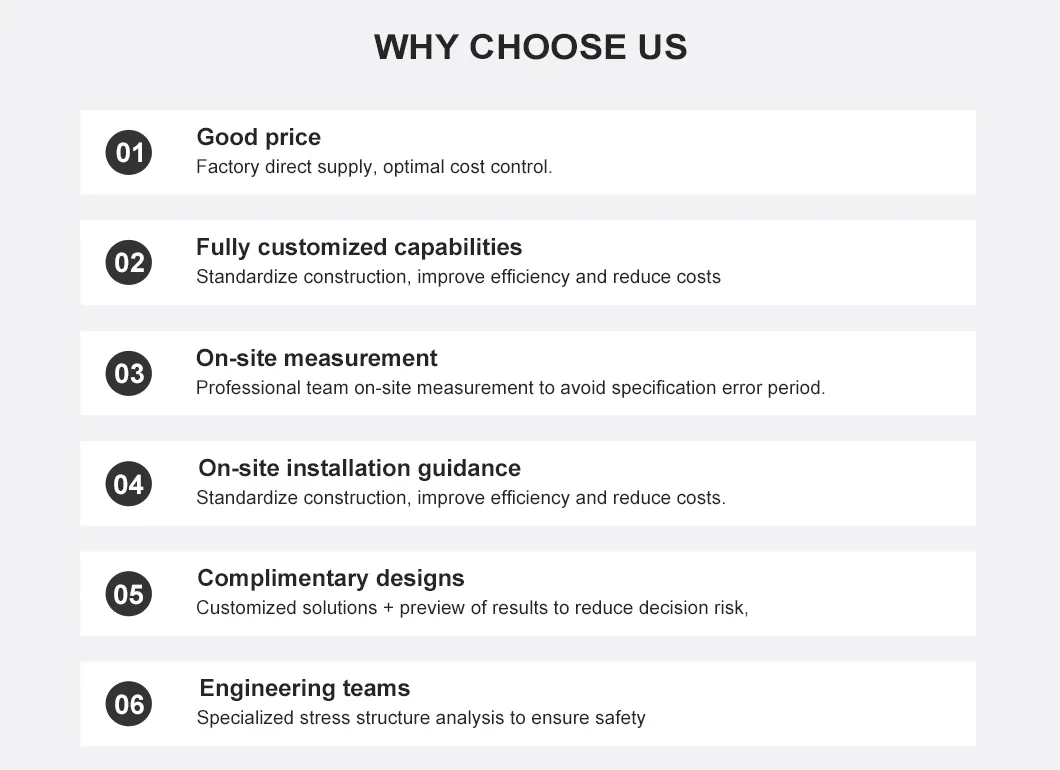
Task: Click the Specialized stress structure analysis text
Action: (x=421, y=718)
